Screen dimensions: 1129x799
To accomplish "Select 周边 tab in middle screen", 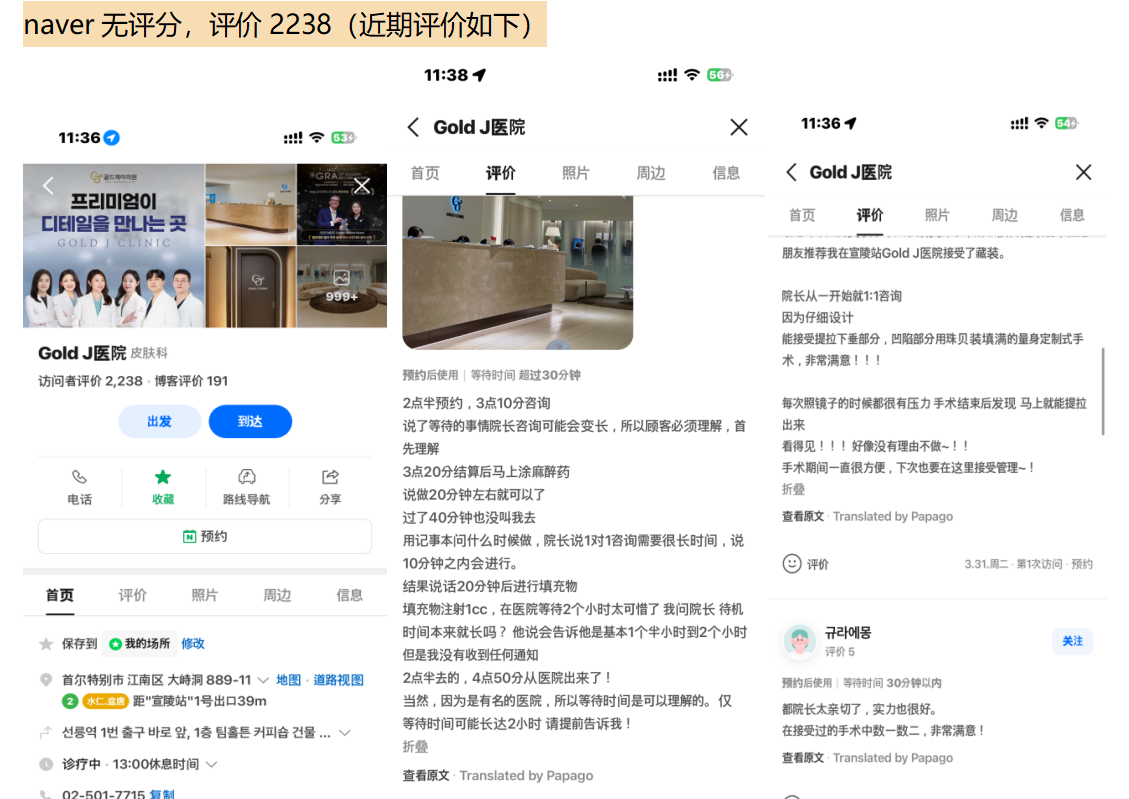I will 651,173.
